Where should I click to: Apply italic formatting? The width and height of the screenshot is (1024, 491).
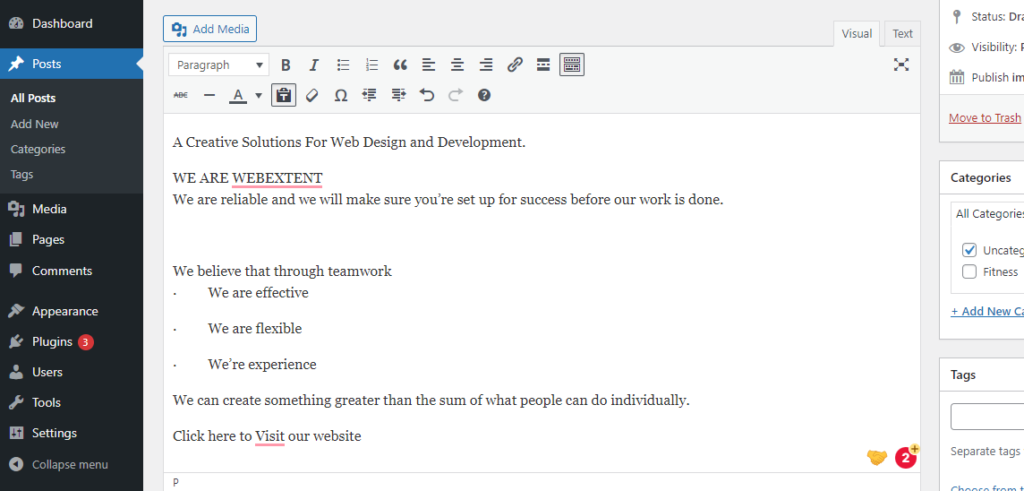[x=313, y=65]
